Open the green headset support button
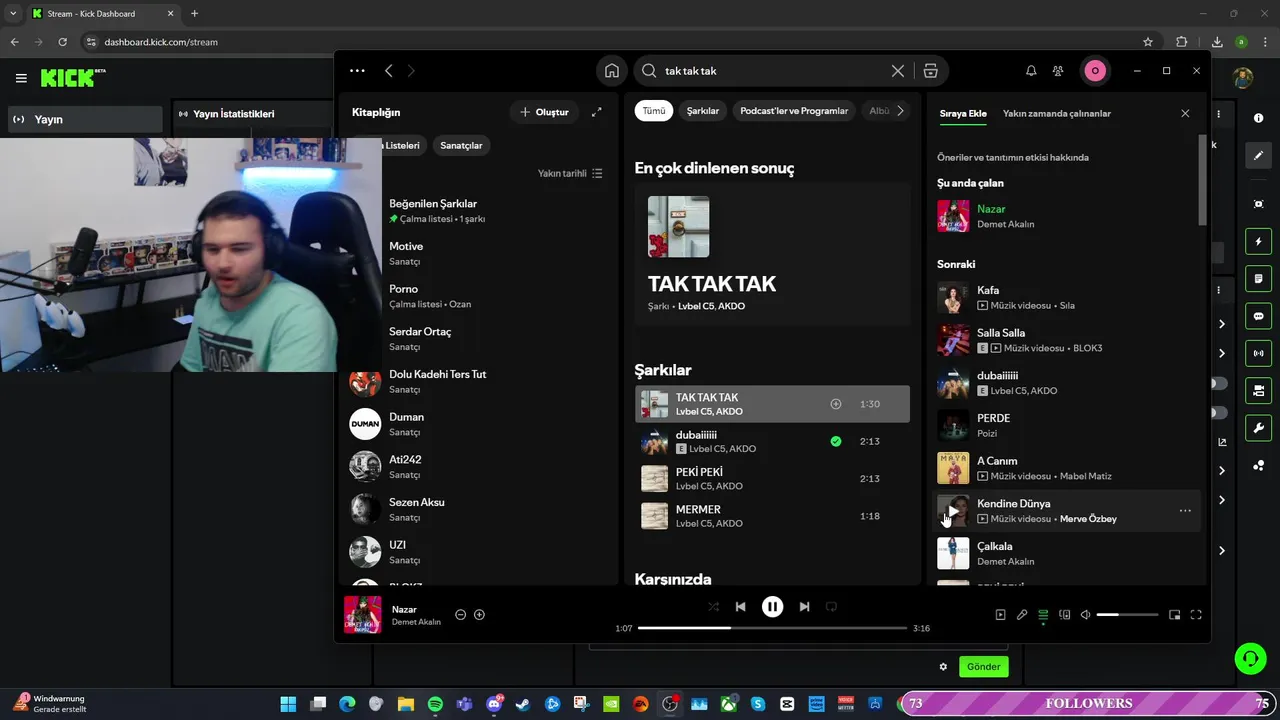1280x720 pixels. pyautogui.click(x=1250, y=658)
